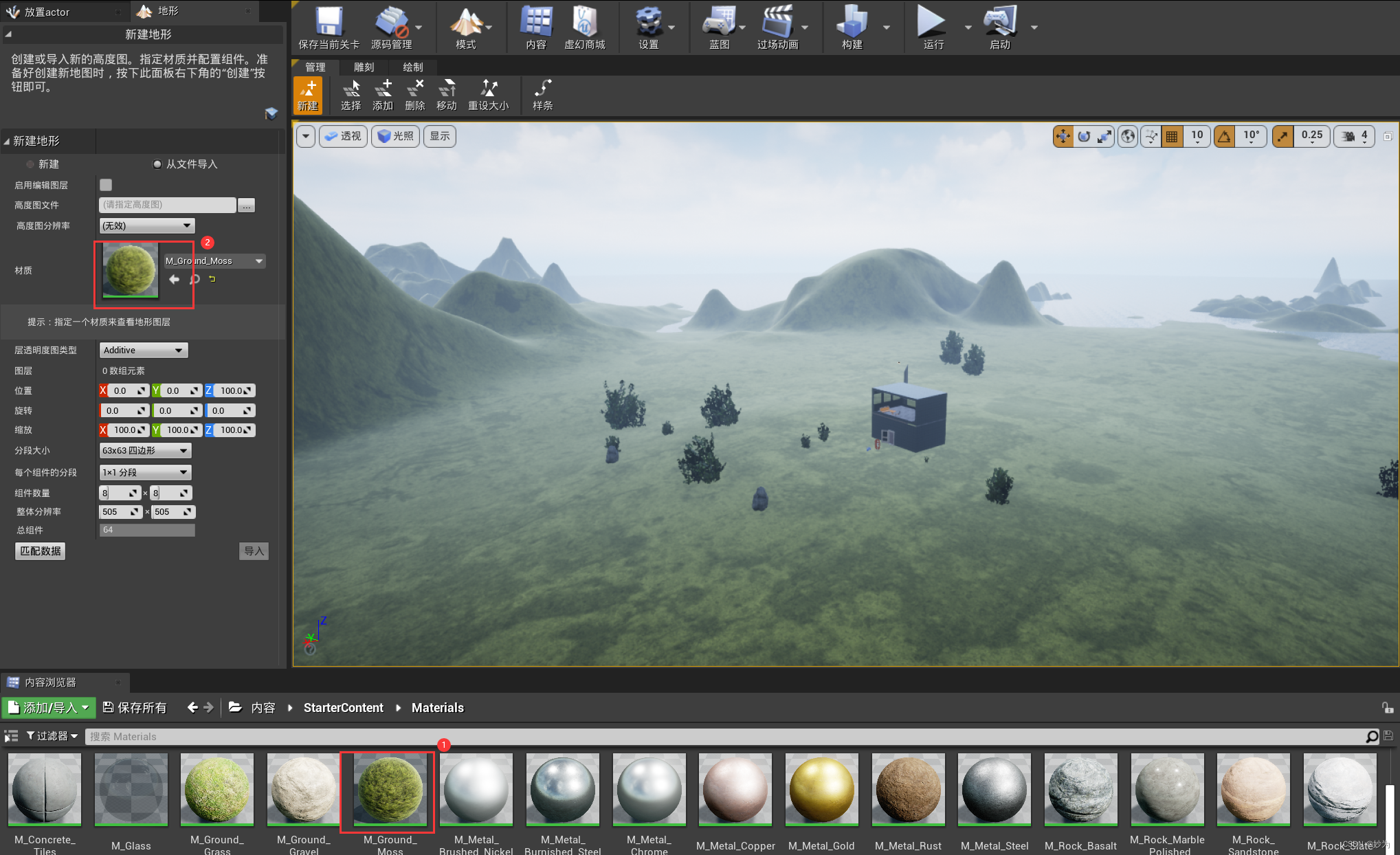
Task: Choose the landscape Resize (重设大小) tool
Action: pyautogui.click(x=489, y=95)
